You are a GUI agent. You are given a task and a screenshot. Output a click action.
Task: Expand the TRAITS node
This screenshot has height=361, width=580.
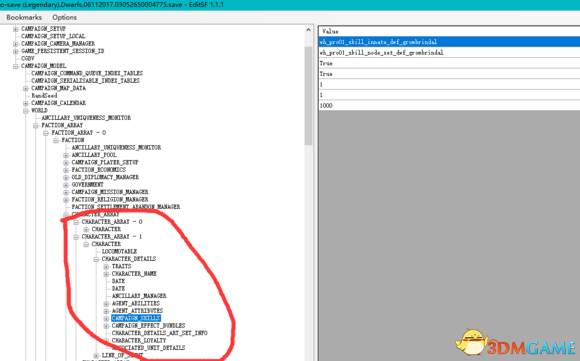tap(106, 267)
